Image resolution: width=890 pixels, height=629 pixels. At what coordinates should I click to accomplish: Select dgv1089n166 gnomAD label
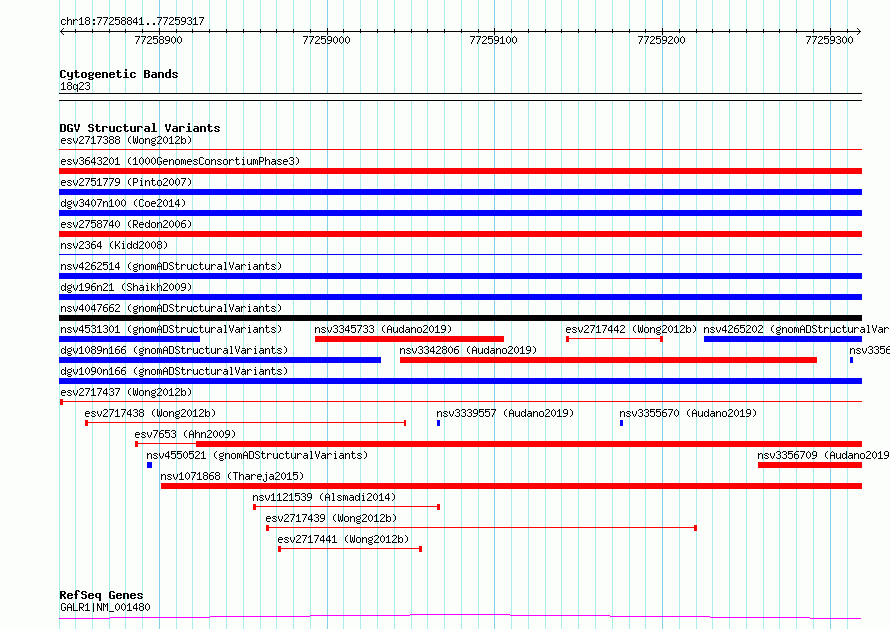click(174, 350)
